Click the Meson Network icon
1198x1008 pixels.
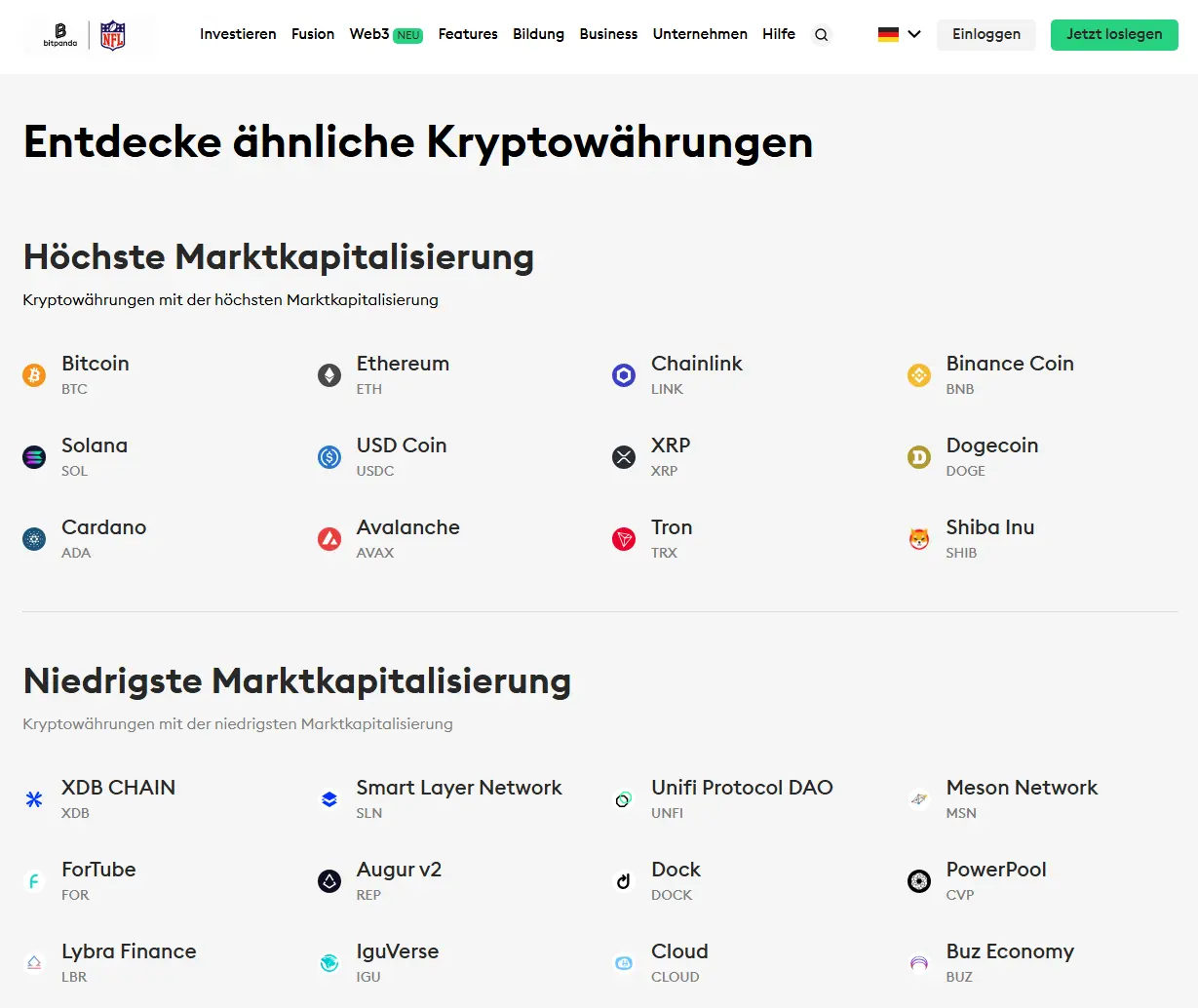coord(919,799)
